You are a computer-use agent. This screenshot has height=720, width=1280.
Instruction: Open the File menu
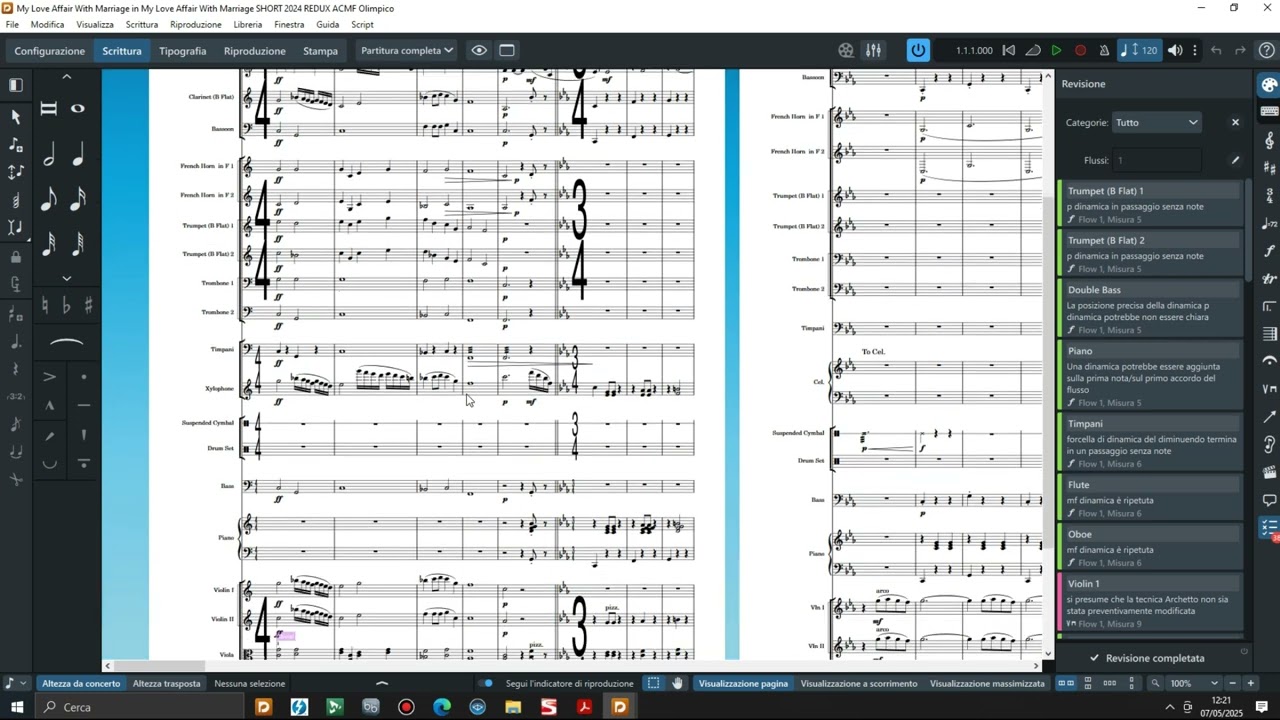coord(12,24)
